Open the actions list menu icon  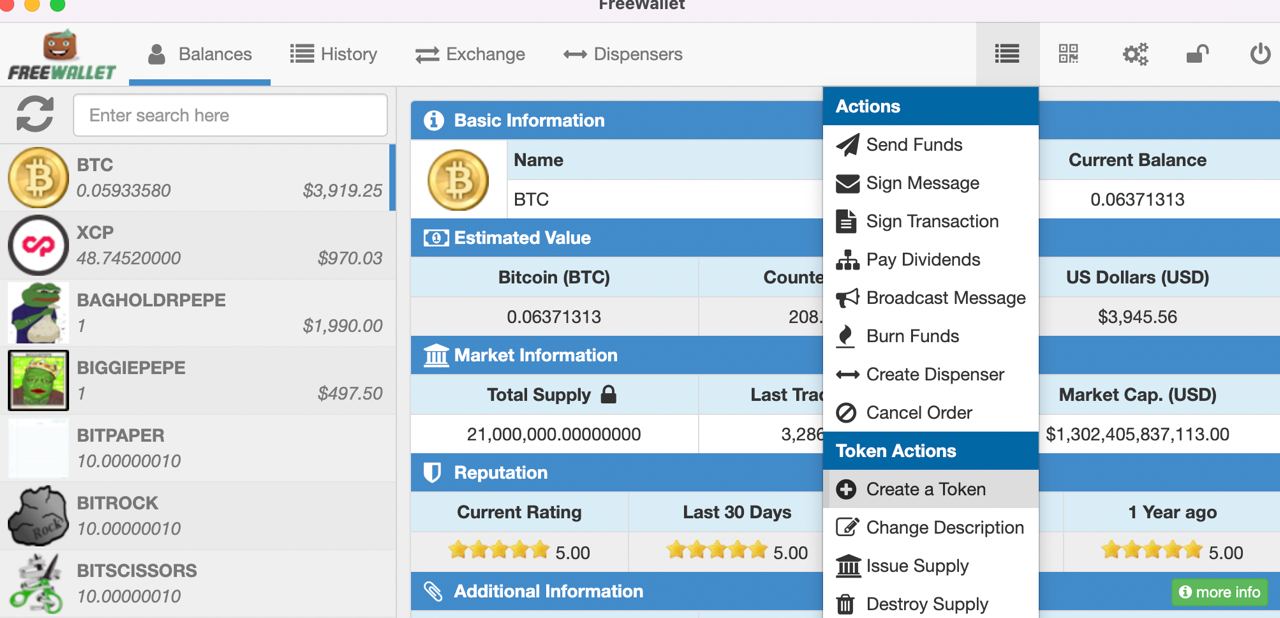1007,54
